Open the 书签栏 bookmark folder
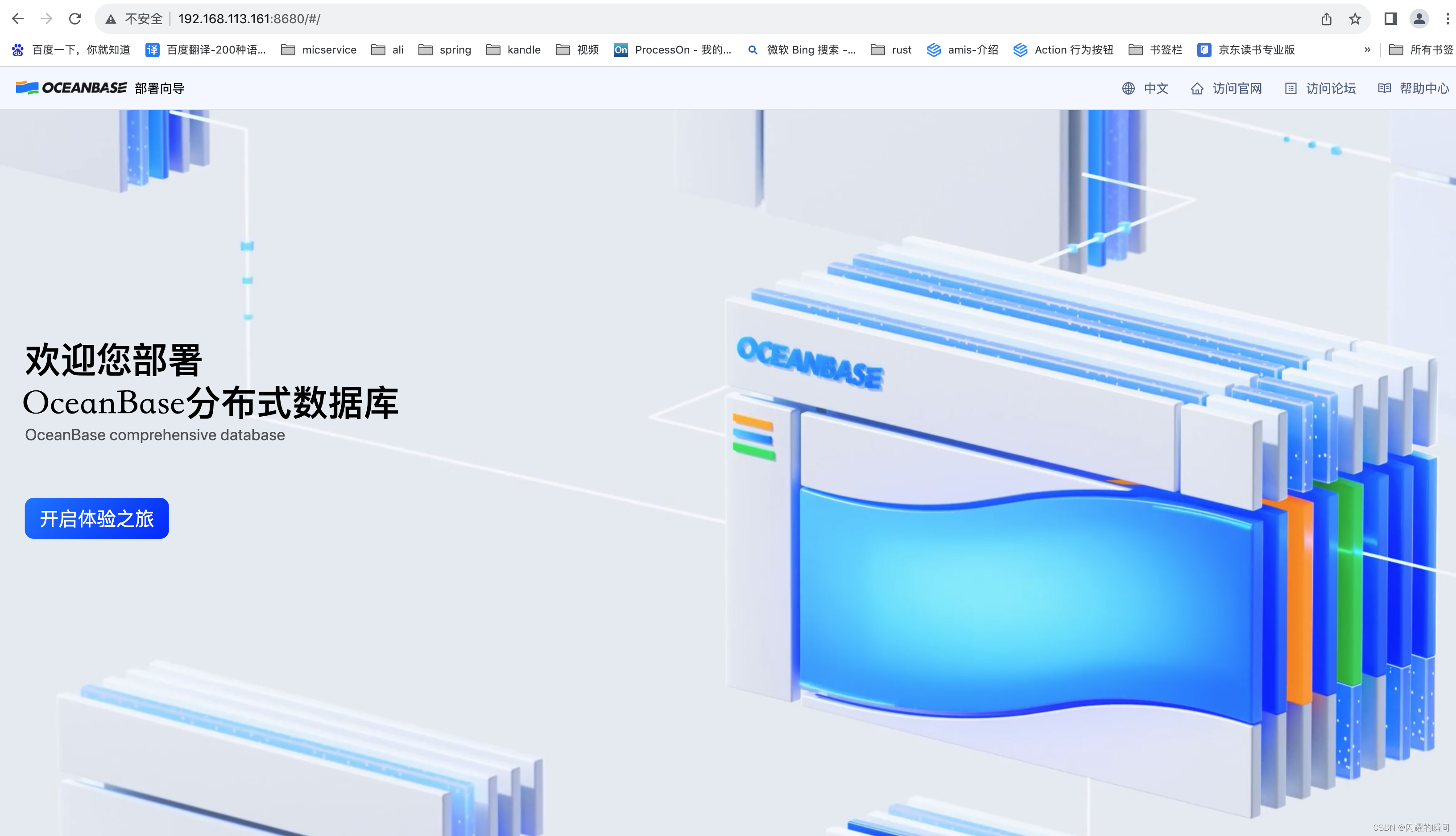Screen dimensions: 1456x836 [x=1155, y=50]
